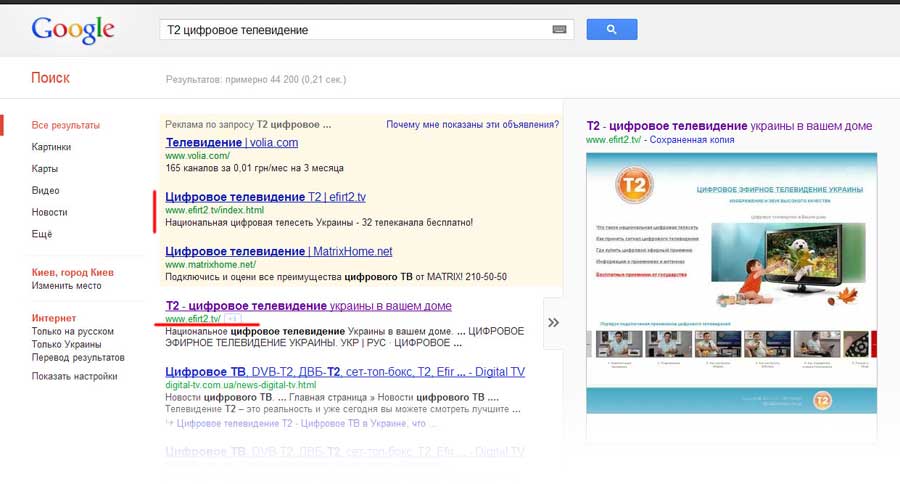Viewport: 900px width, 484px height.
Task: Click the "Поиск" heading
Action: [x=51, y=78]
